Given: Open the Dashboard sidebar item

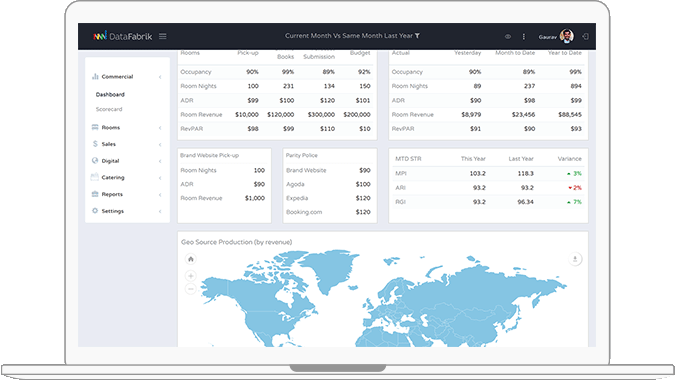Looking at the screenshot, I should [x=110, y=94].
